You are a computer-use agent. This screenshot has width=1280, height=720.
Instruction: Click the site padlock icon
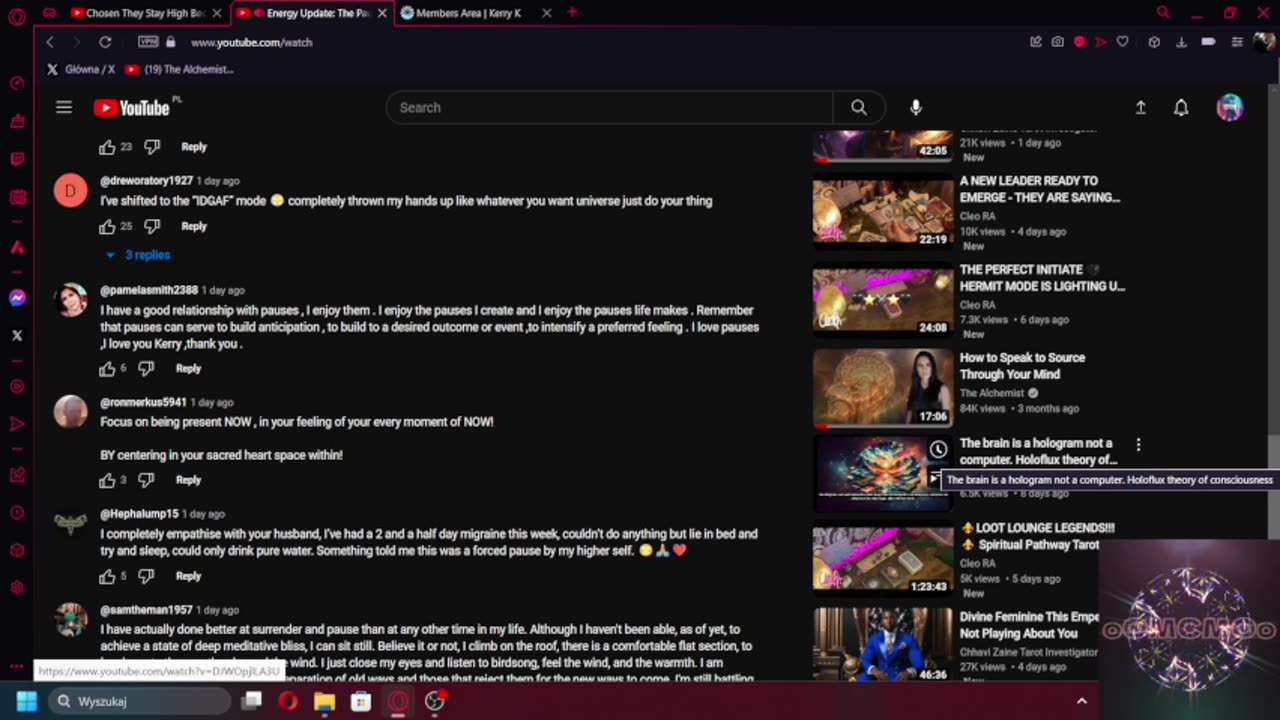coord(171,42)
